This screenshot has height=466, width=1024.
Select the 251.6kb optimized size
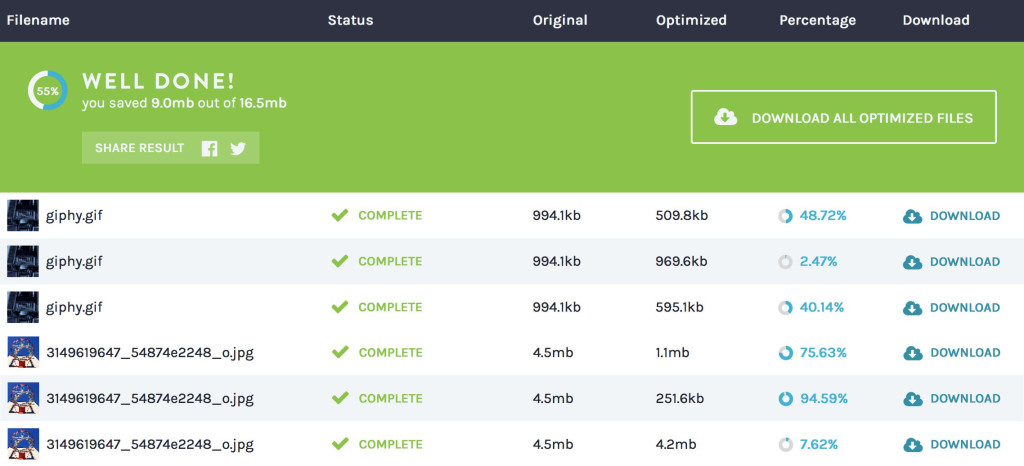[x=681, y=399]
